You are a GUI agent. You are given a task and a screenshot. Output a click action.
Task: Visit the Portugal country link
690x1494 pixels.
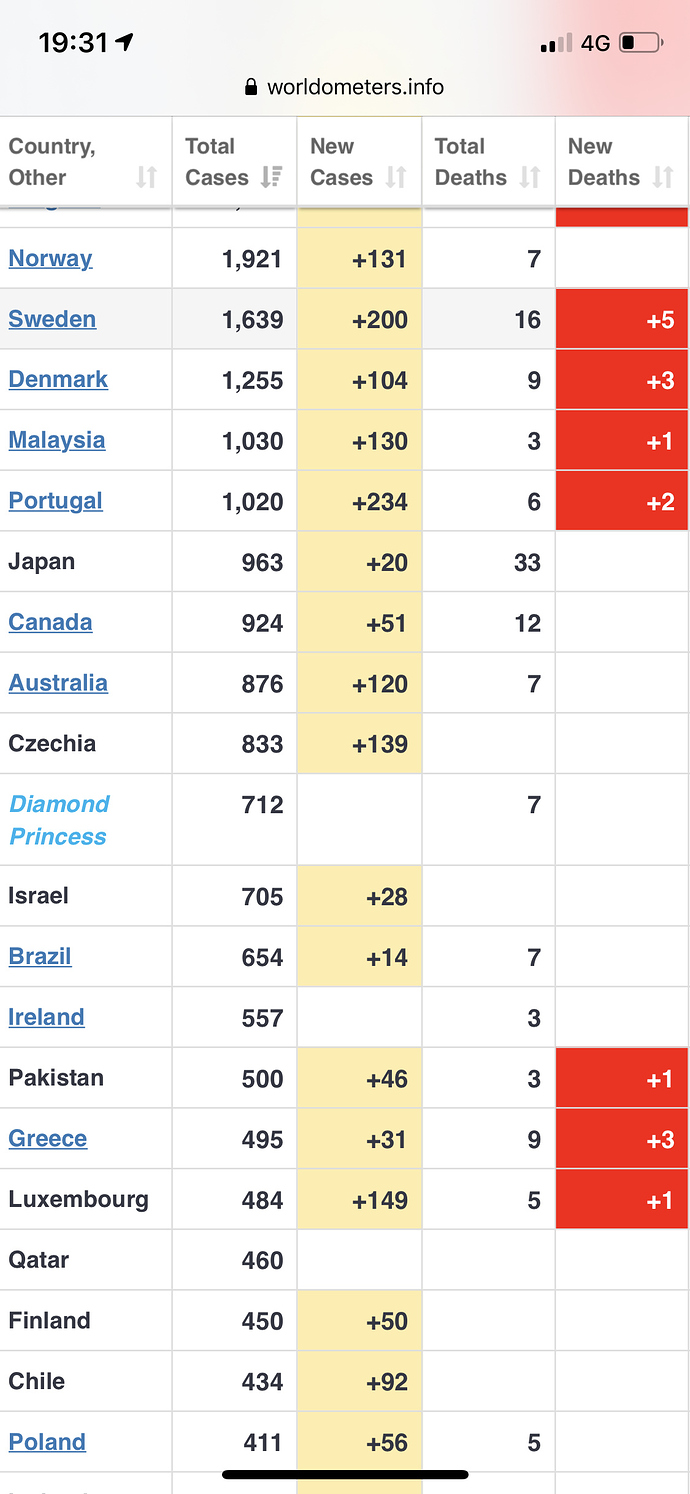[x=55, y=501]
